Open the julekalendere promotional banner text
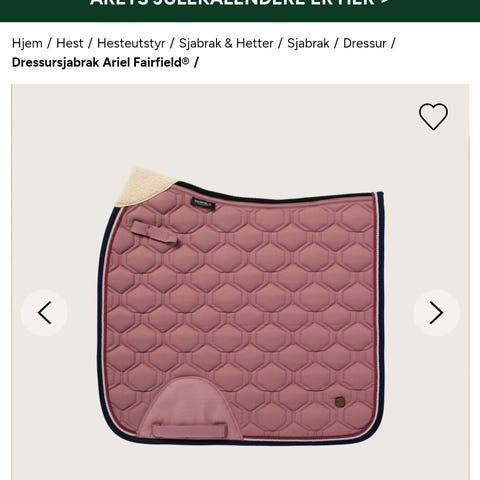This screenshot has height=480, width=480. coord(232,3)
